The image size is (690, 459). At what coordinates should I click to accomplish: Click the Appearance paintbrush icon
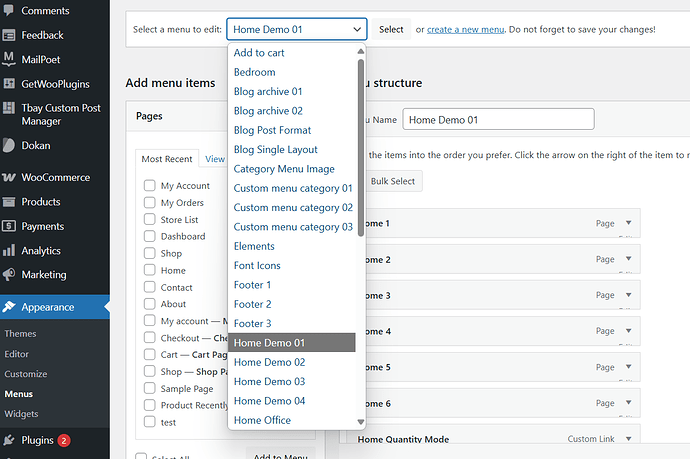tap(9, 307)
